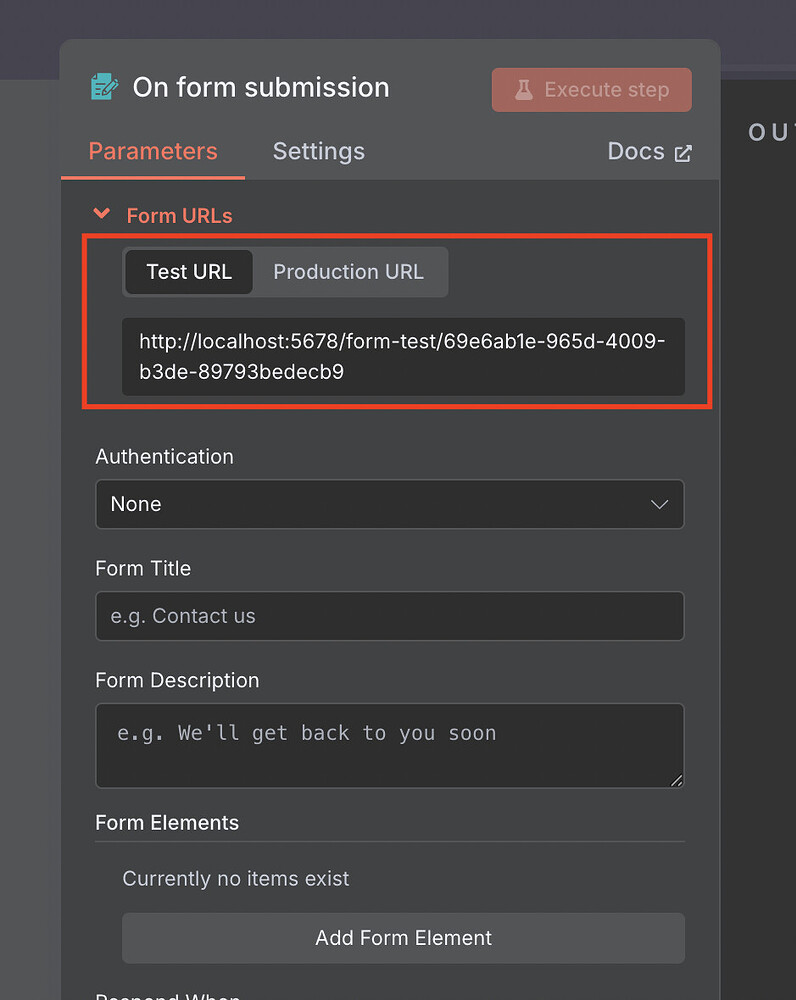Viewport: 796px width, 1000px height.
Task: Click the Form Description resize handle
Action: 678,782
